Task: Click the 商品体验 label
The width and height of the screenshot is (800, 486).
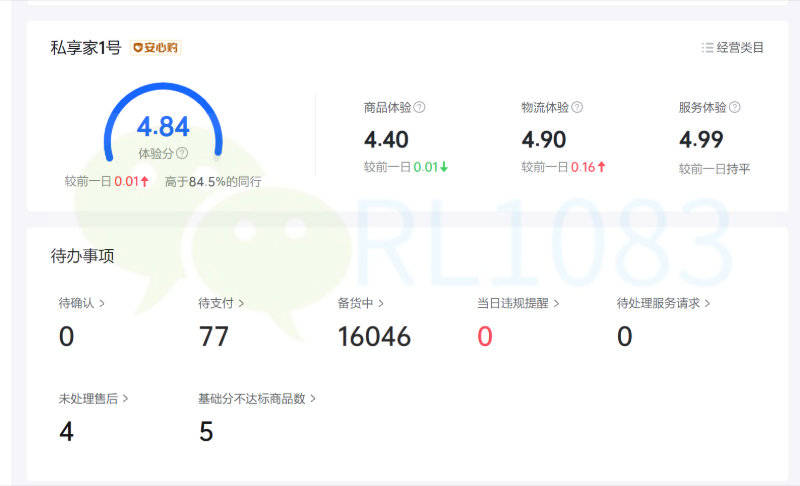Action: [x=387, y=107]
